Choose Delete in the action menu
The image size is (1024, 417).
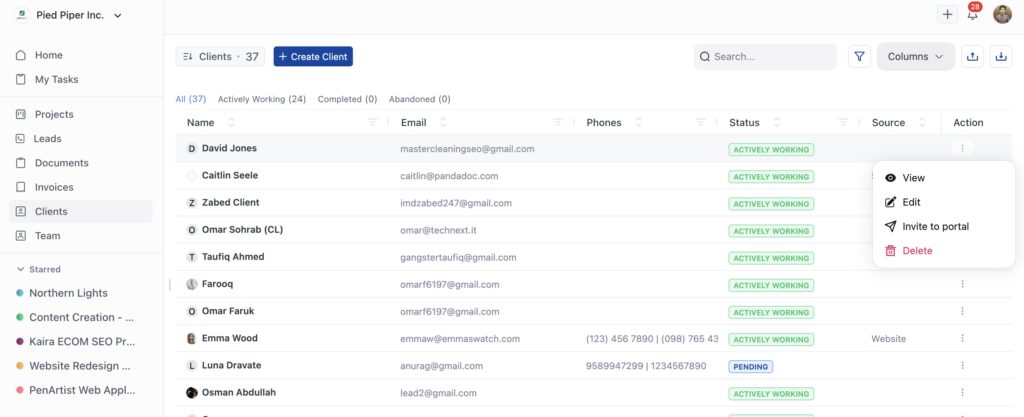[x=916, y=250]
